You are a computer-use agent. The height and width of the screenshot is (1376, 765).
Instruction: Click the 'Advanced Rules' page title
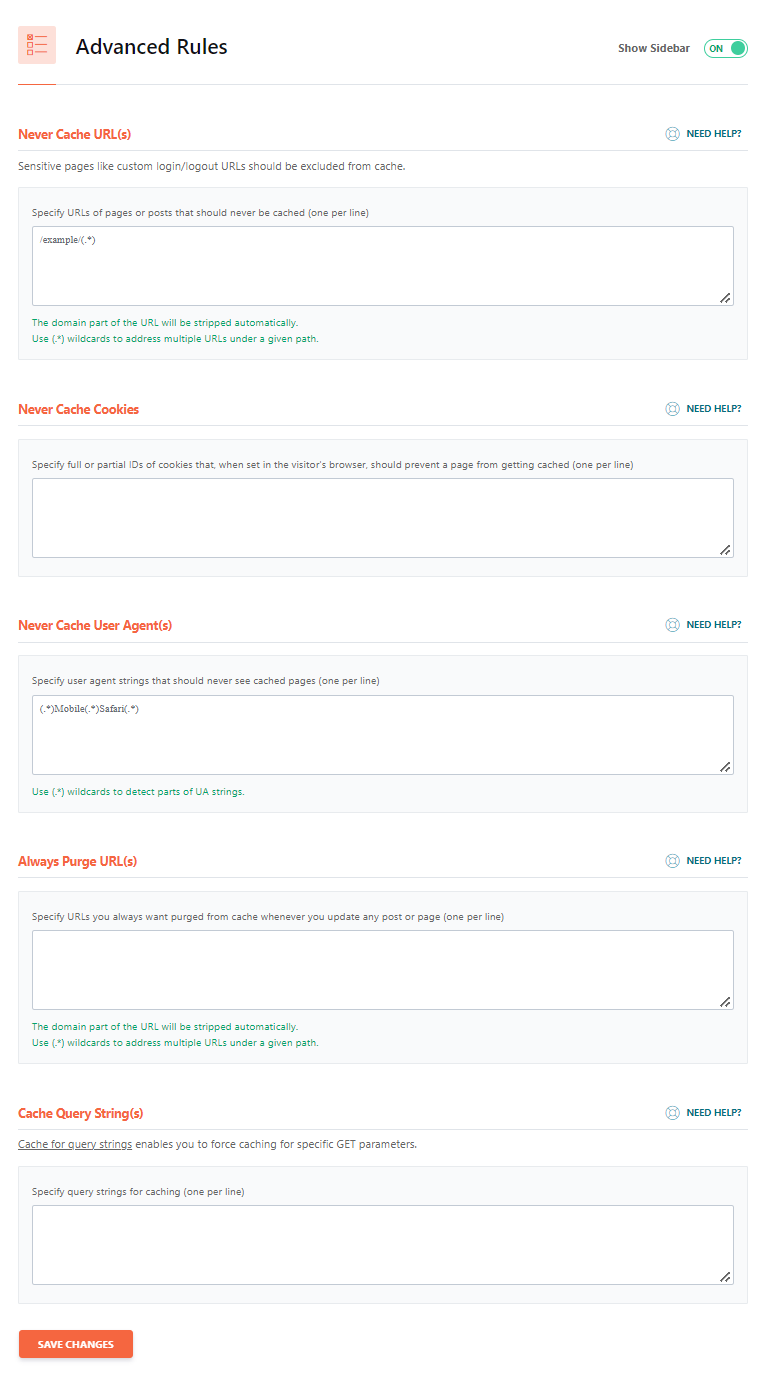click(152, 47)
